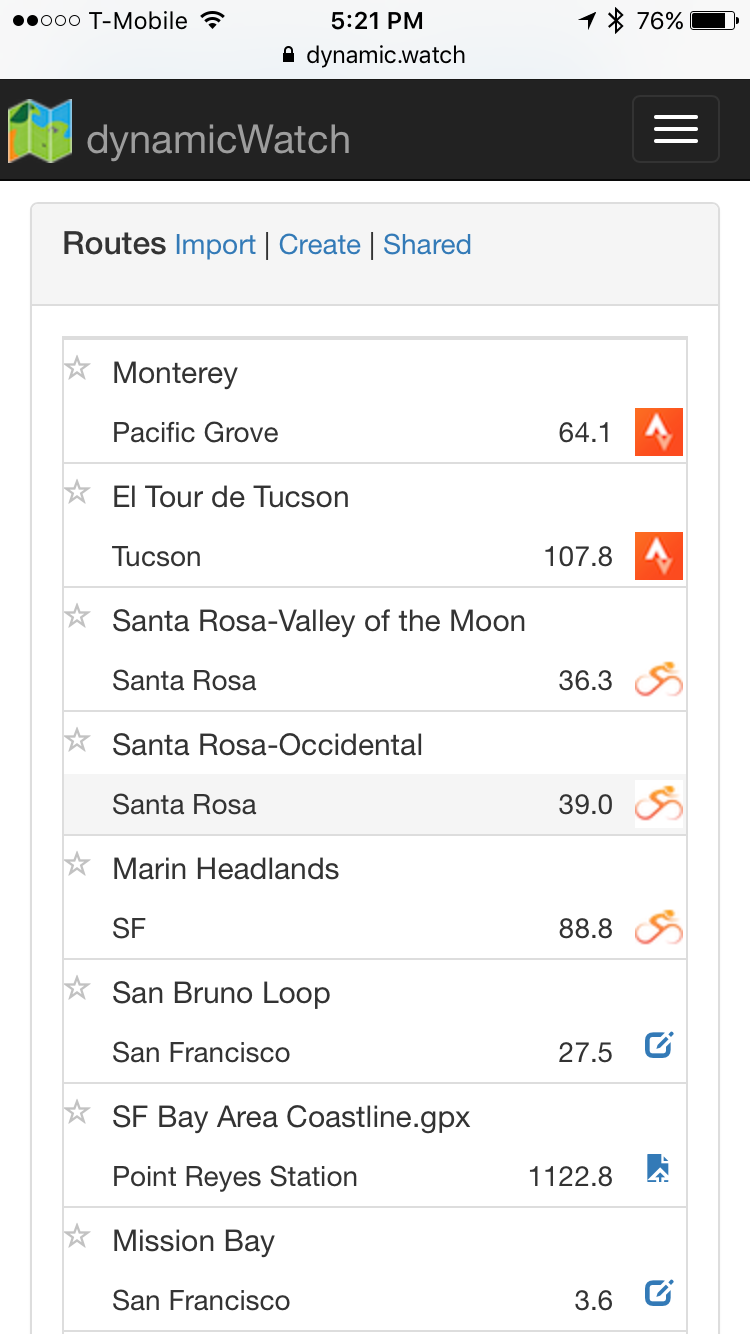Click the Strava icon on Monterey route
Viewport: 750px width, 1334px height.
pos(658,432)
